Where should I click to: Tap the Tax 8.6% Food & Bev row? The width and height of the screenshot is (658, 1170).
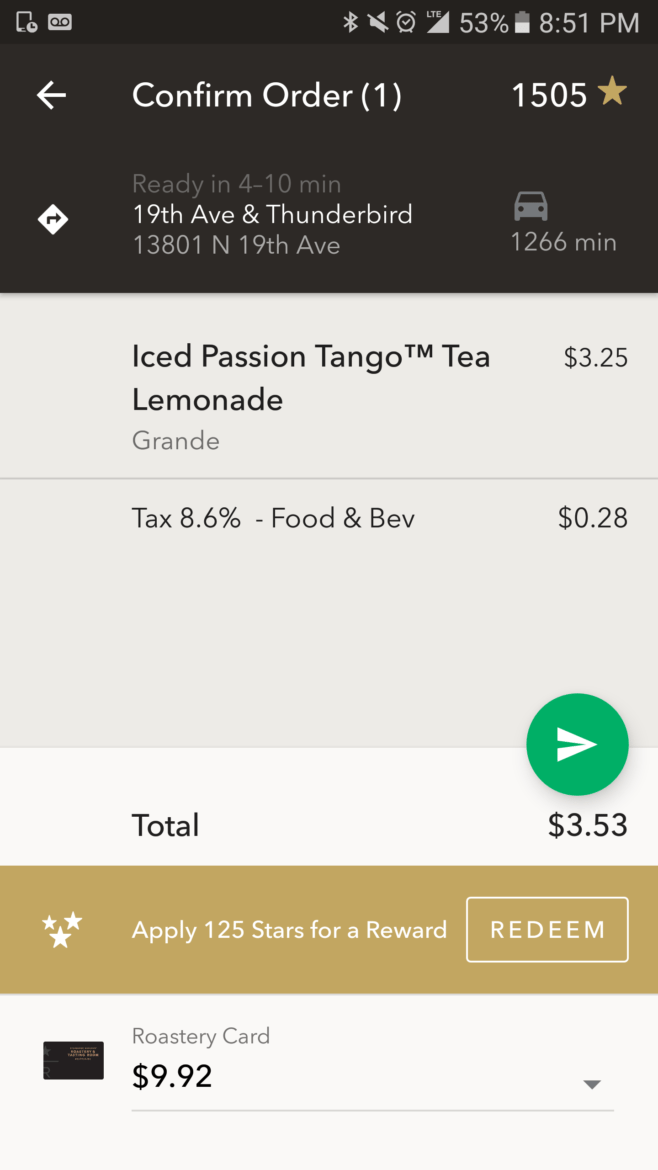(x=329, y=518)
